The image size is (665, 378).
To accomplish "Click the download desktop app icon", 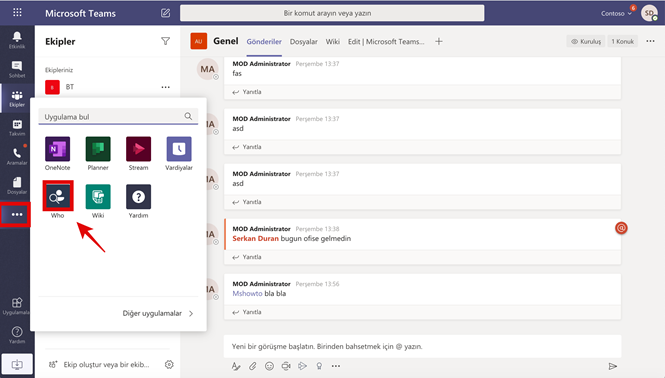I will click(17, 364).
